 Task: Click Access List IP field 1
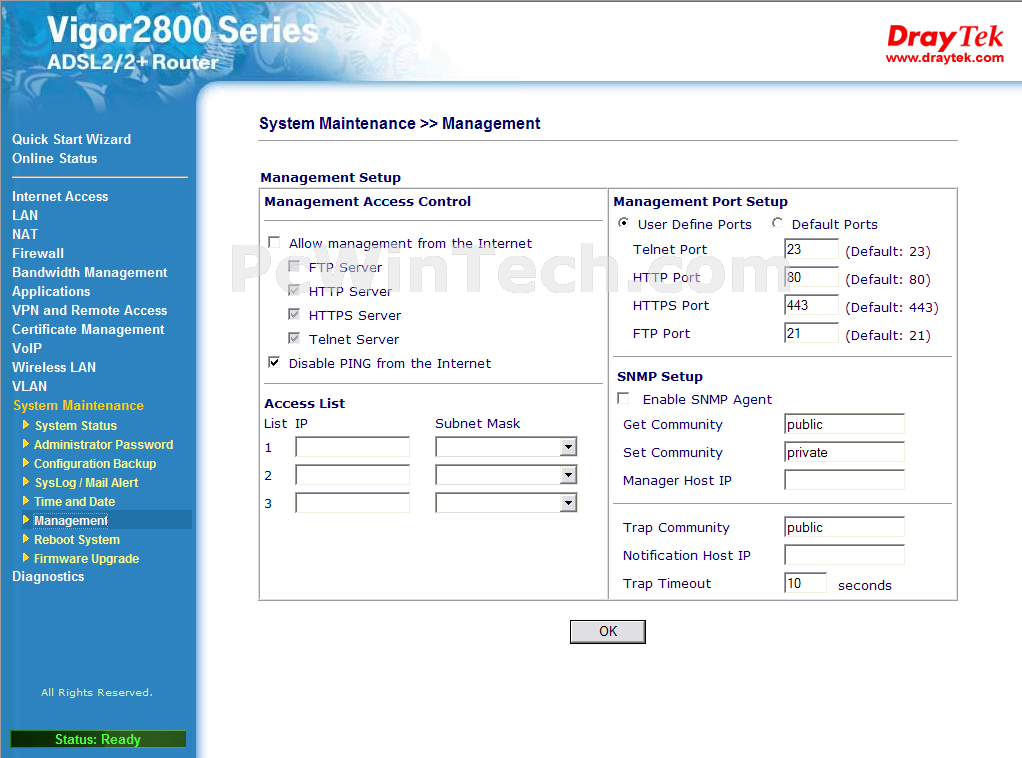pyautogui.click(x=353, y=447)
